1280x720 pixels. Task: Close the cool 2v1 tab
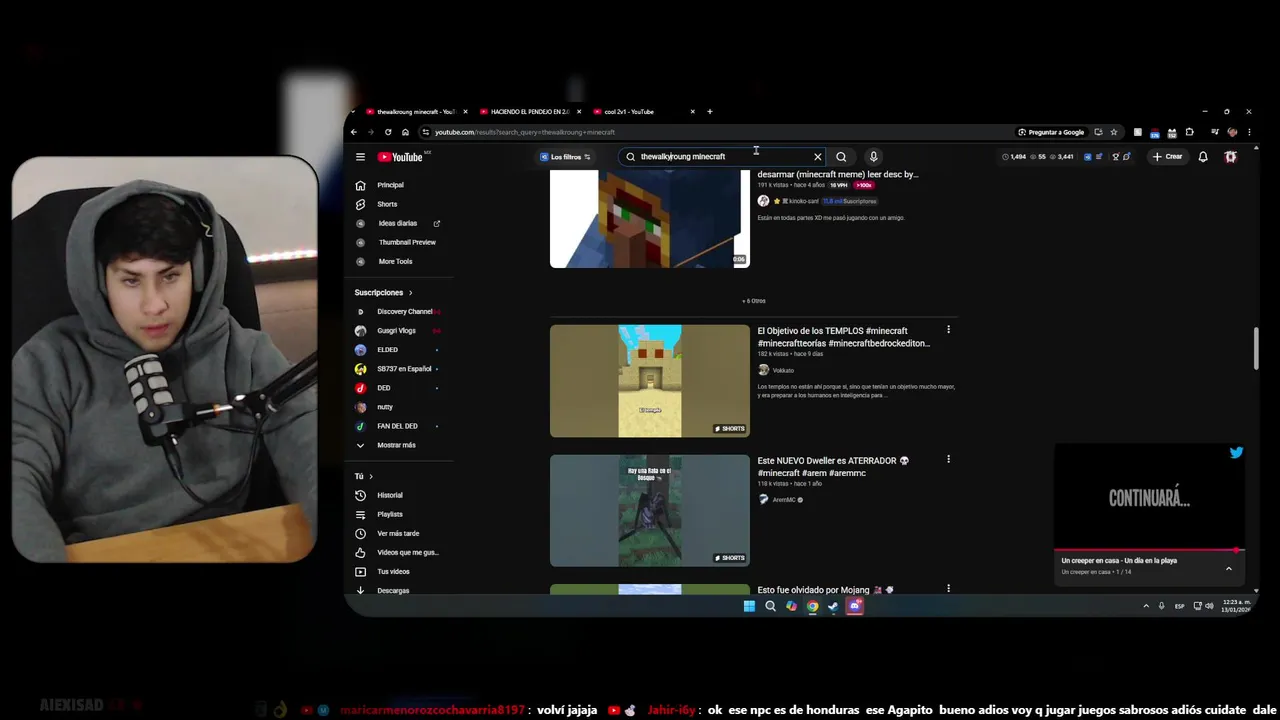coord(692,112)
